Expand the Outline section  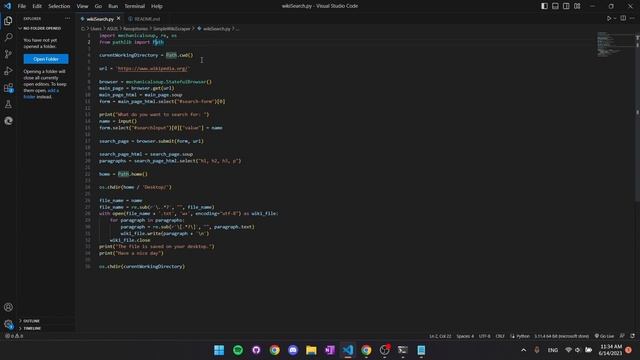click(31, 321)
